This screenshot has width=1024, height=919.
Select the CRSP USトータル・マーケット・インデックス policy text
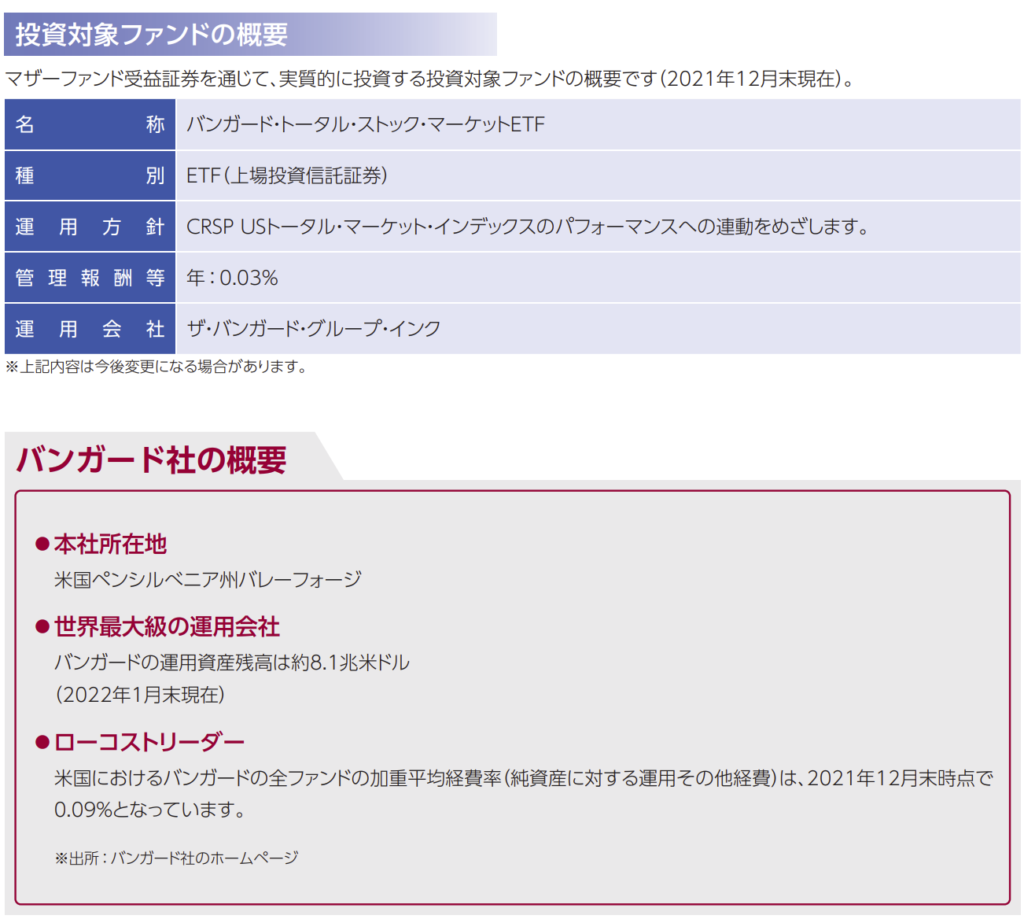pos(526,227)
